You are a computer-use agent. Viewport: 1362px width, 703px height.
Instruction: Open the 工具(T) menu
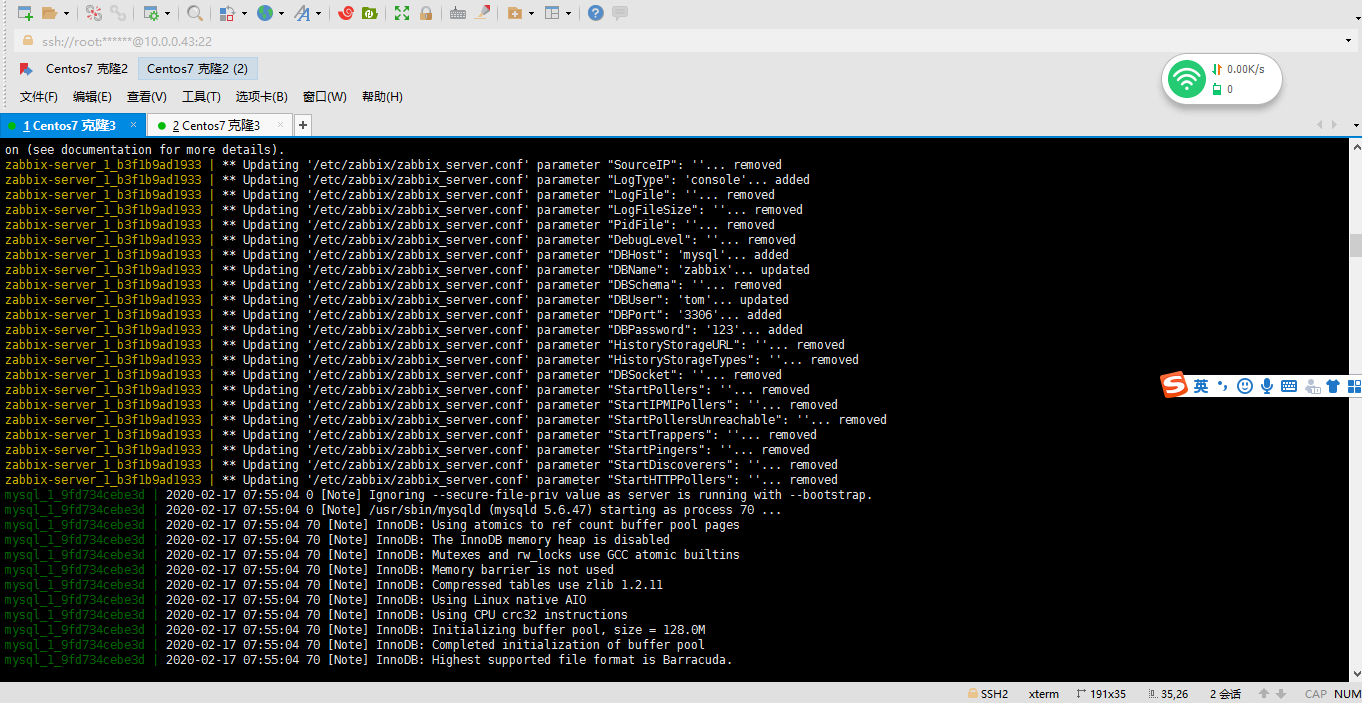pyautogui.click(x=201, y=97)
